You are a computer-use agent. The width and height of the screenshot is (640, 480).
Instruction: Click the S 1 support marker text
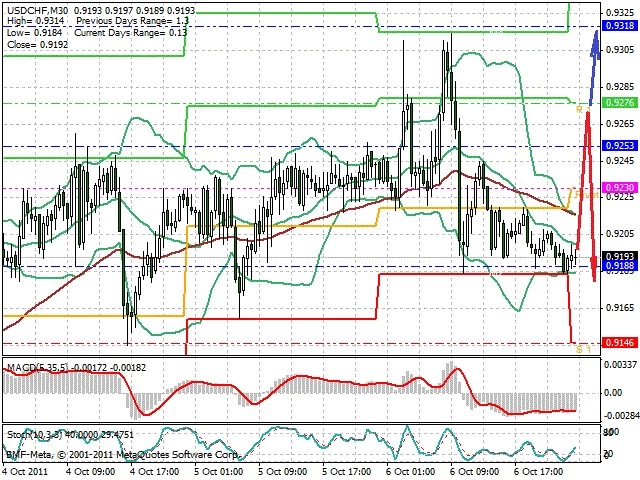(x=584, y=349)
